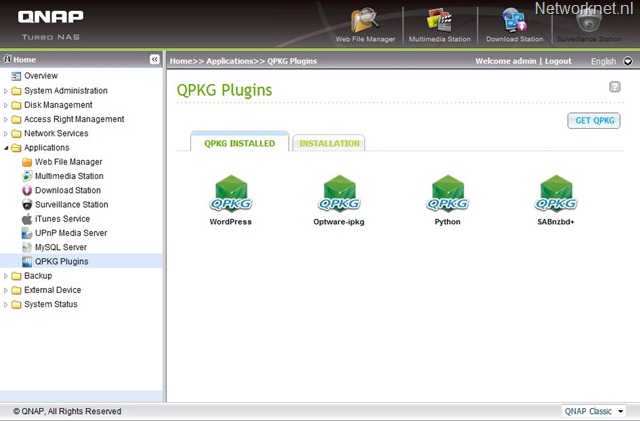Screen dimensions: 640x421
Task: Select System Status folder label
Action: (51, 304)
